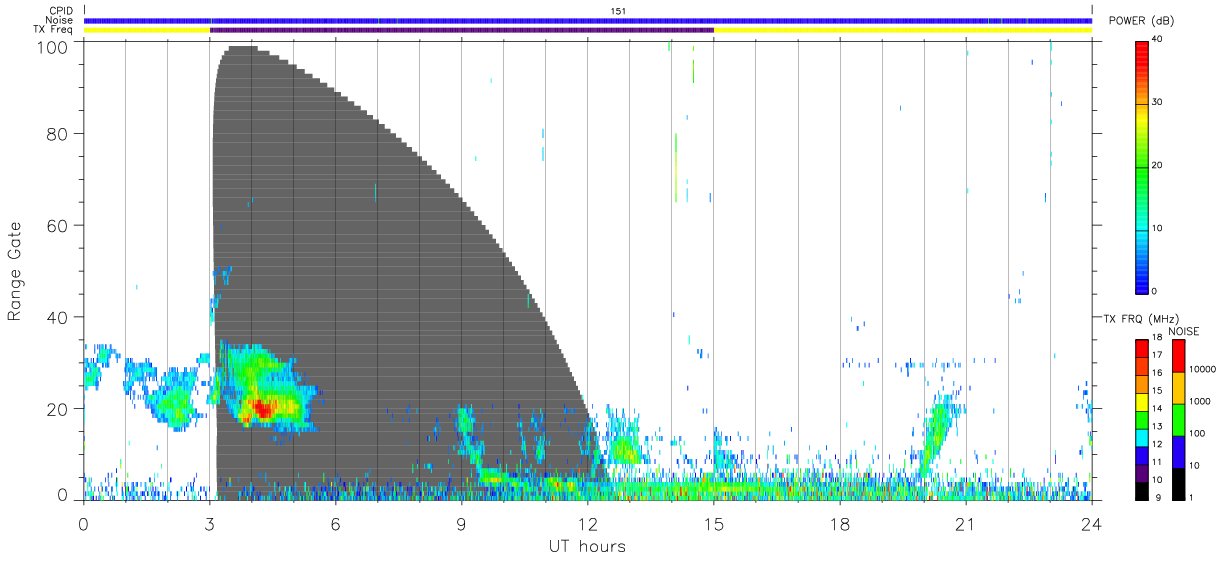The width and height of the screenshot is (1228, 567).
Task: Pick the red top segment of NOISE scale
Action: coord(1178,356)
